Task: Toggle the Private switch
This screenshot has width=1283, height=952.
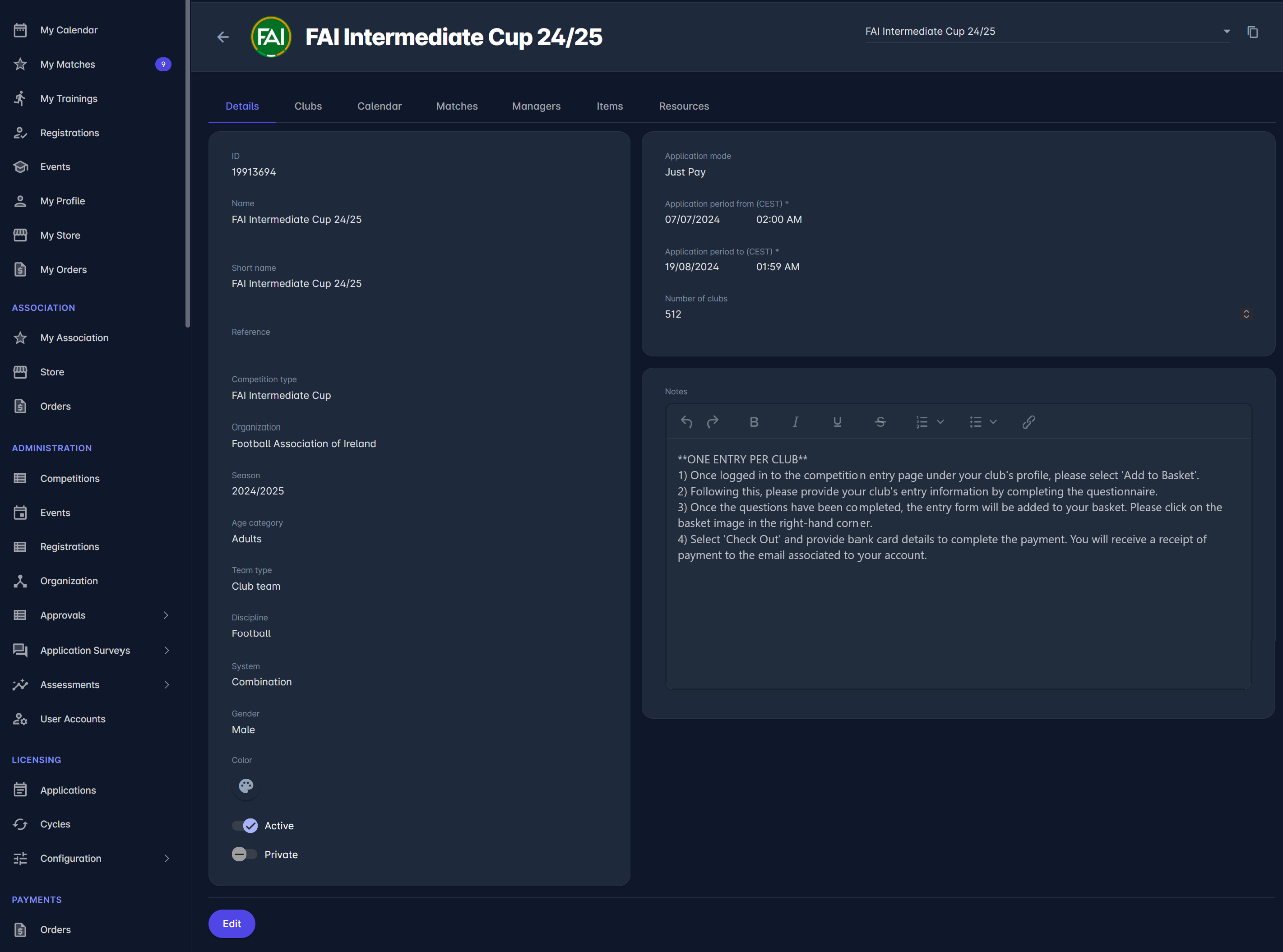Action: [x=245, y=854]
